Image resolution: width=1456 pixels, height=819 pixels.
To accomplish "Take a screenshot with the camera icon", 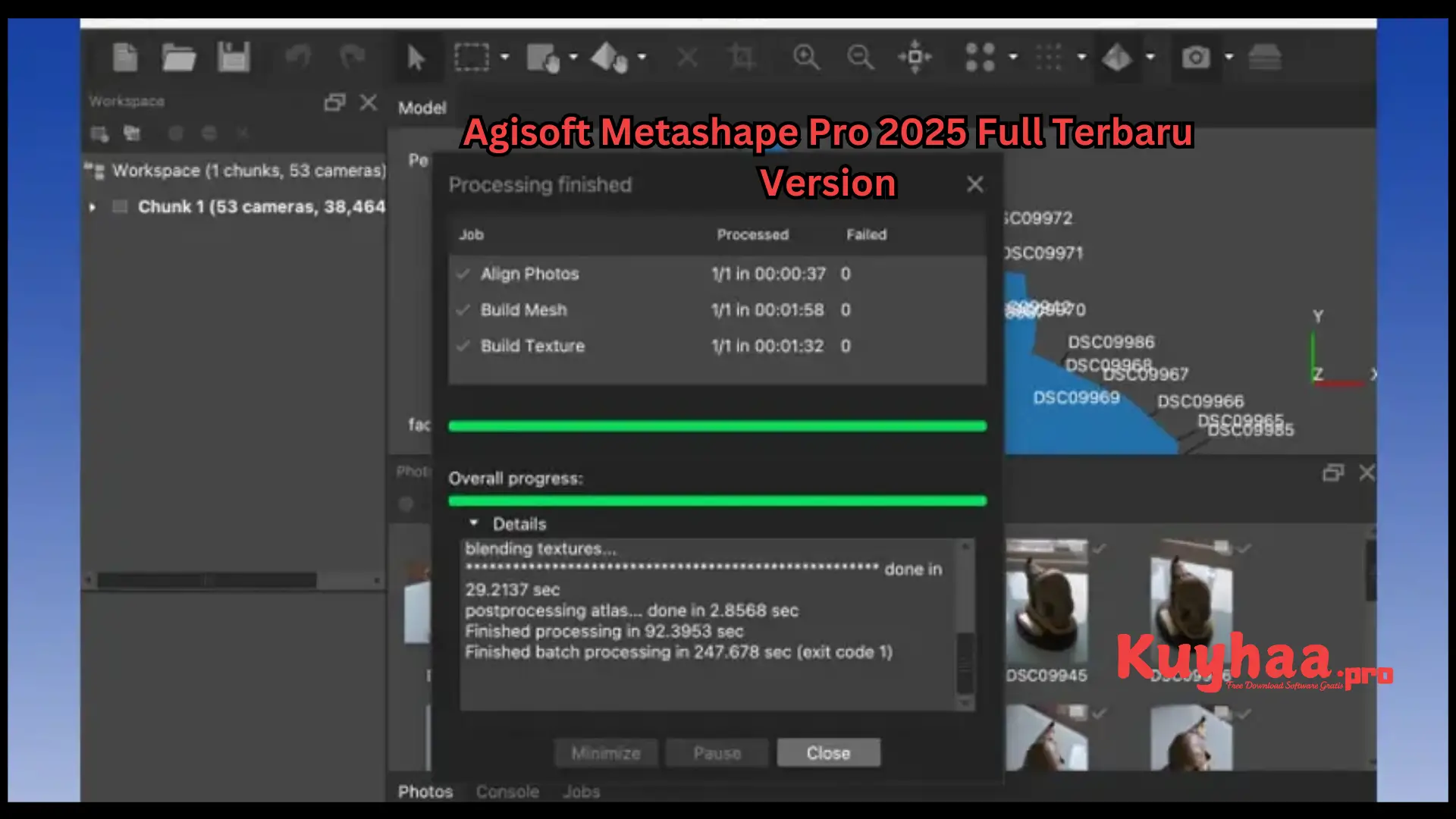I will click(1197, 57).
